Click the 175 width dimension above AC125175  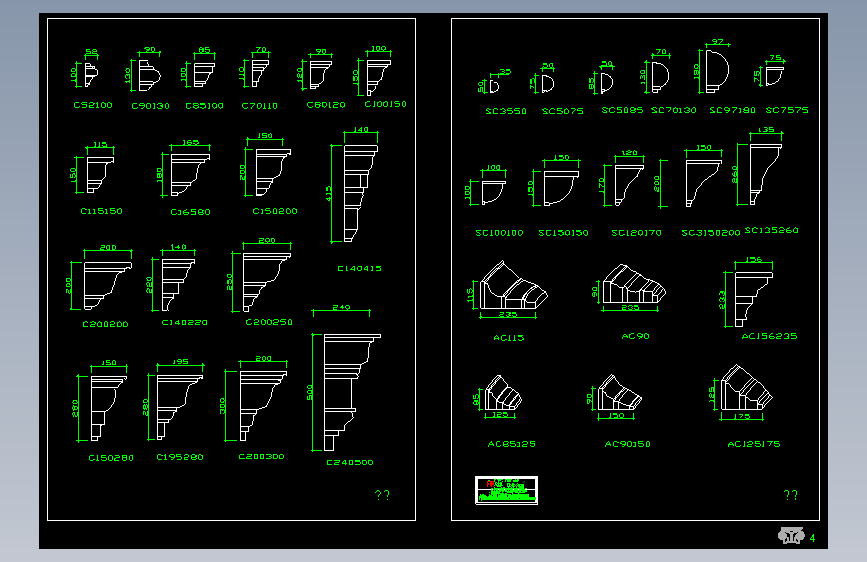741,417
